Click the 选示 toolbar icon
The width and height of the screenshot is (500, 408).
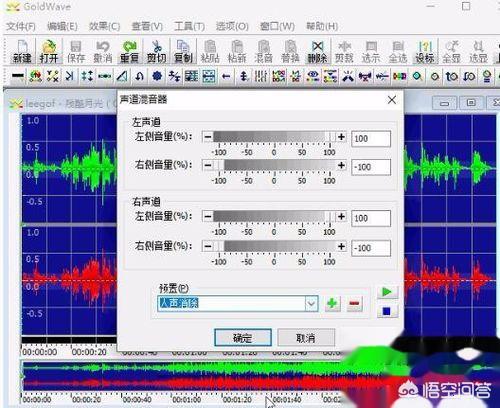point(371,52)
